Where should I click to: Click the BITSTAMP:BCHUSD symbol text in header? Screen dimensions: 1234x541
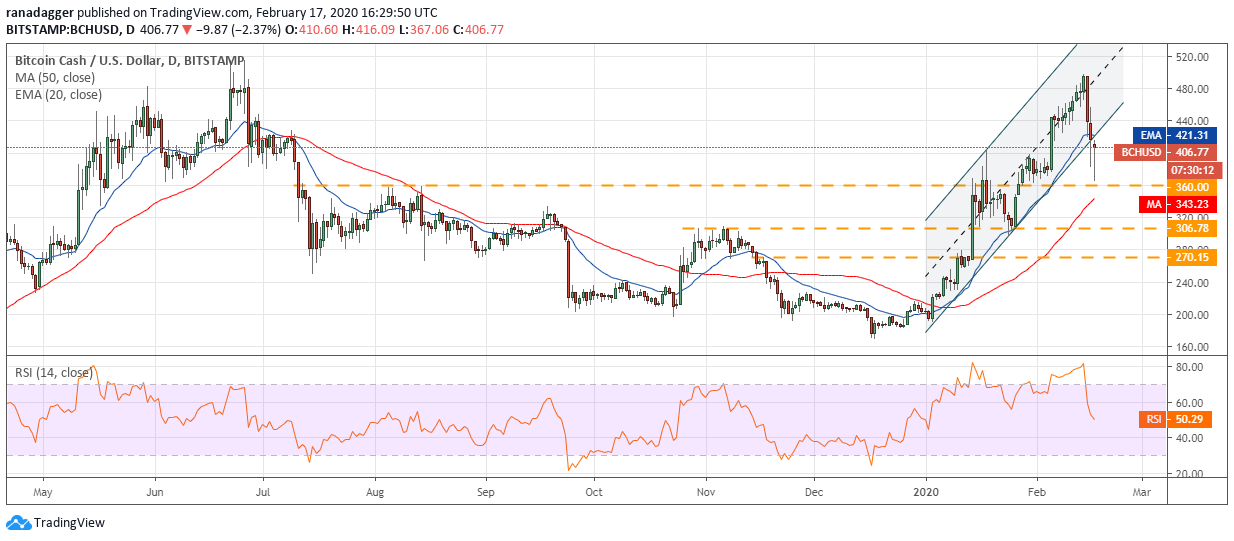(x=64, y=30)
